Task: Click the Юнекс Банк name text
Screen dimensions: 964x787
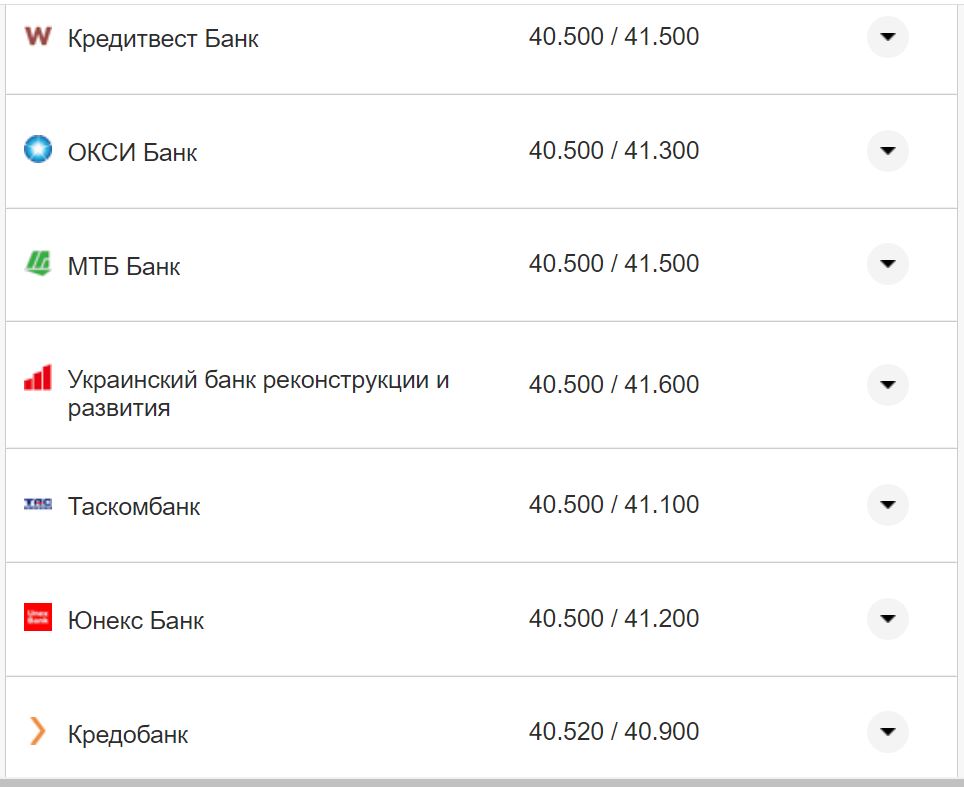Action: click(x=136, y=621)
